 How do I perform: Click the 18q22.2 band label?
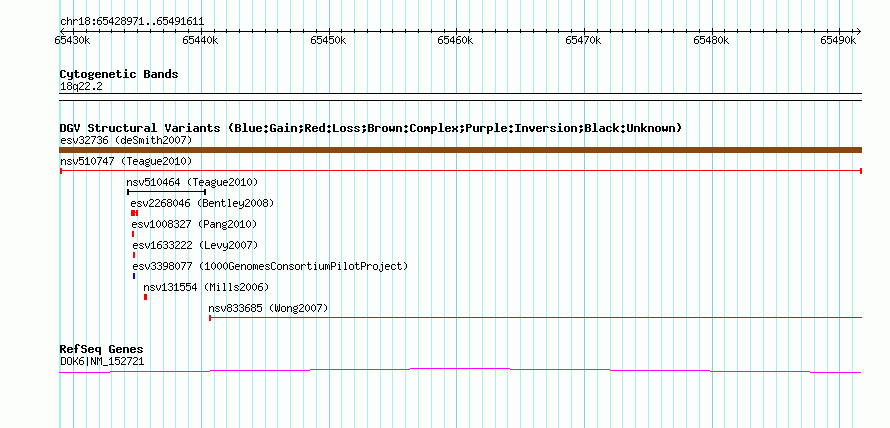click(x=81, y=86)
